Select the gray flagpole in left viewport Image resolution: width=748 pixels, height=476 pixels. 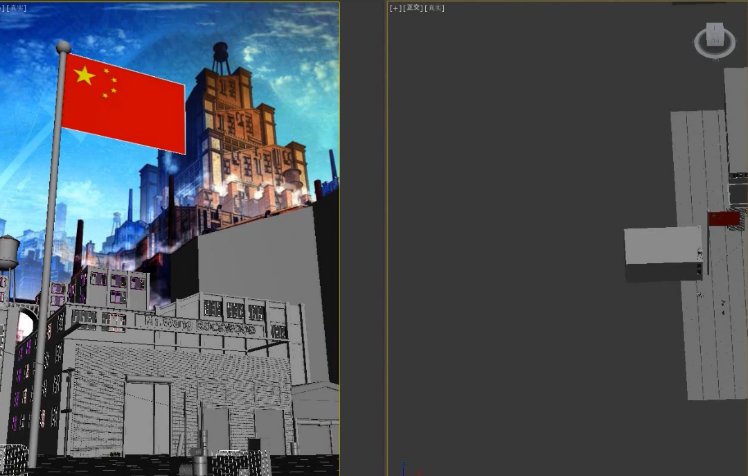tap(46, 258)
